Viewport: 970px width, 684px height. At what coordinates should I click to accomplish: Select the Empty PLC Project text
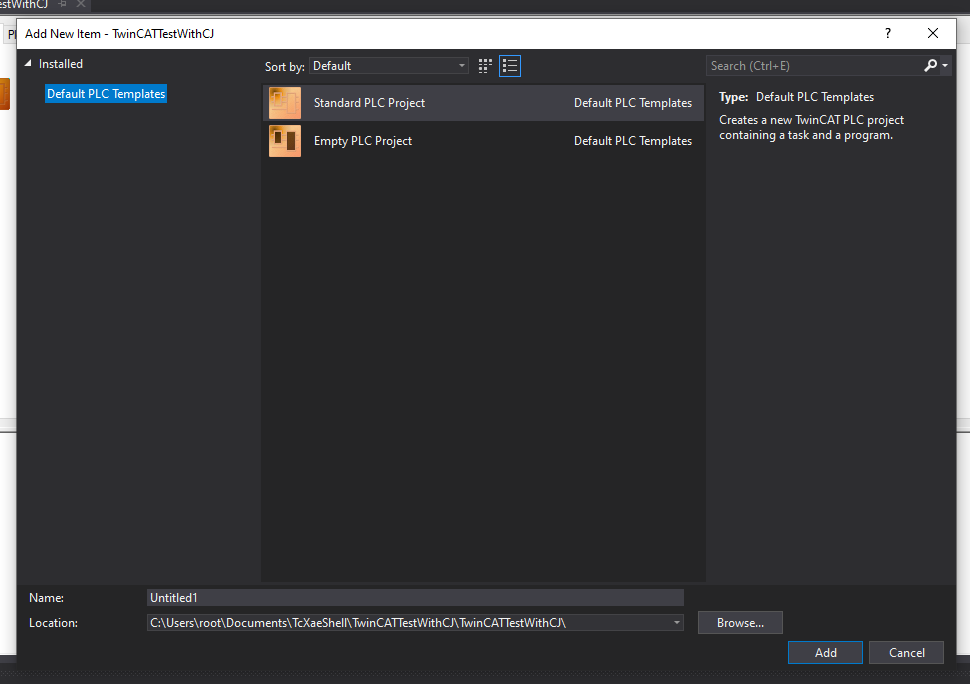click(x=363, y=141)
